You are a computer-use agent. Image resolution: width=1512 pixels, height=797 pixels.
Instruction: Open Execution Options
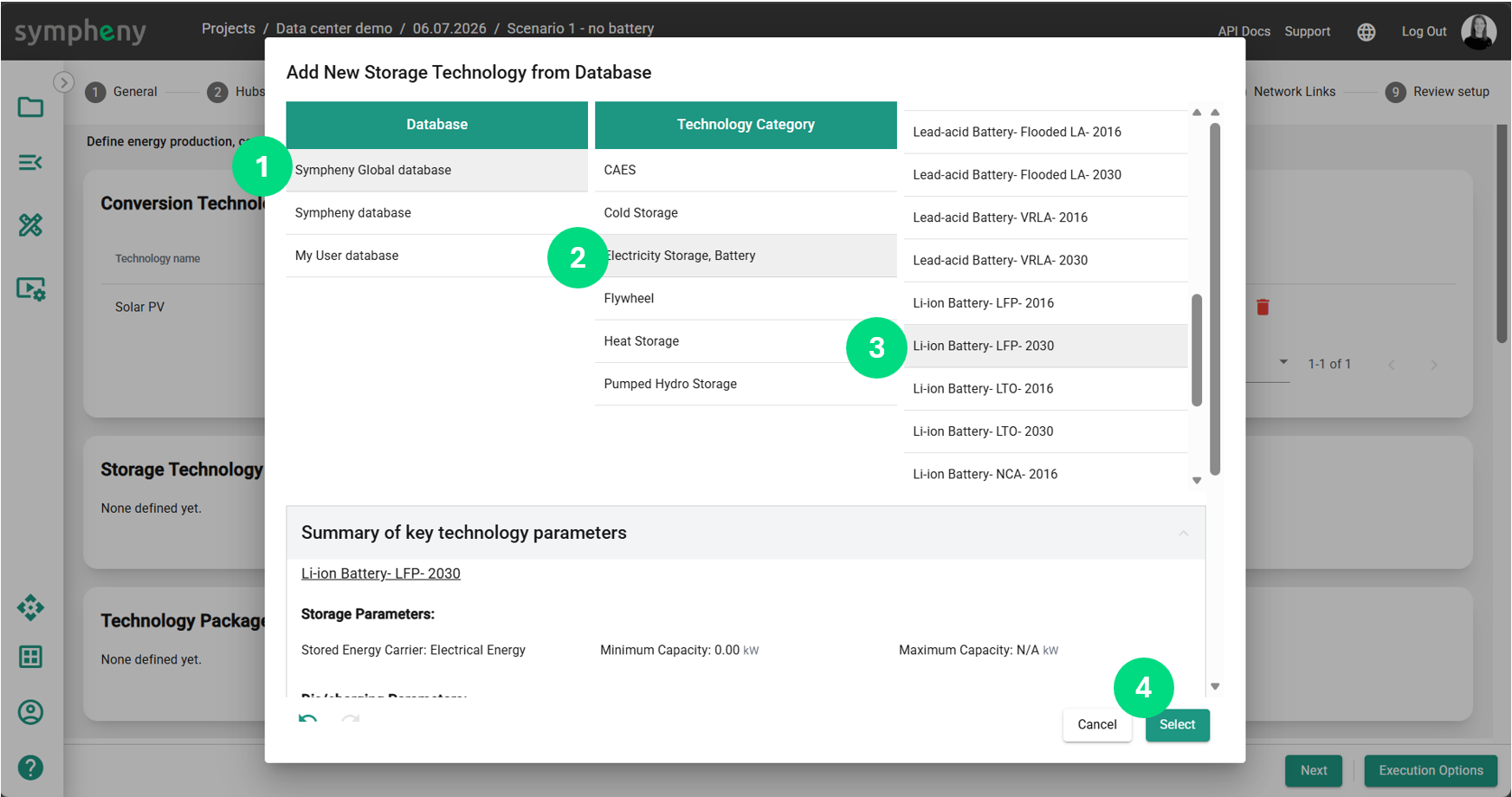coord(1431,770)
